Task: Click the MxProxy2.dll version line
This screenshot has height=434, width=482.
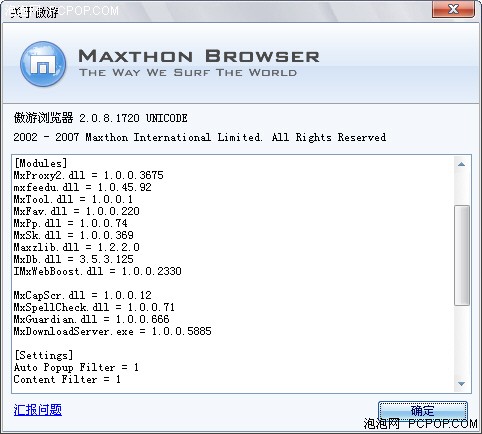Action: tap(89, 175)
